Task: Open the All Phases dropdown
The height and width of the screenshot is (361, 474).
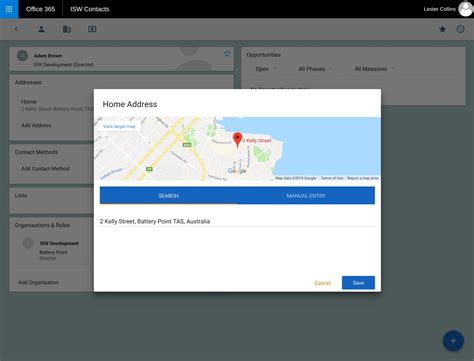Action: [316, 69]
